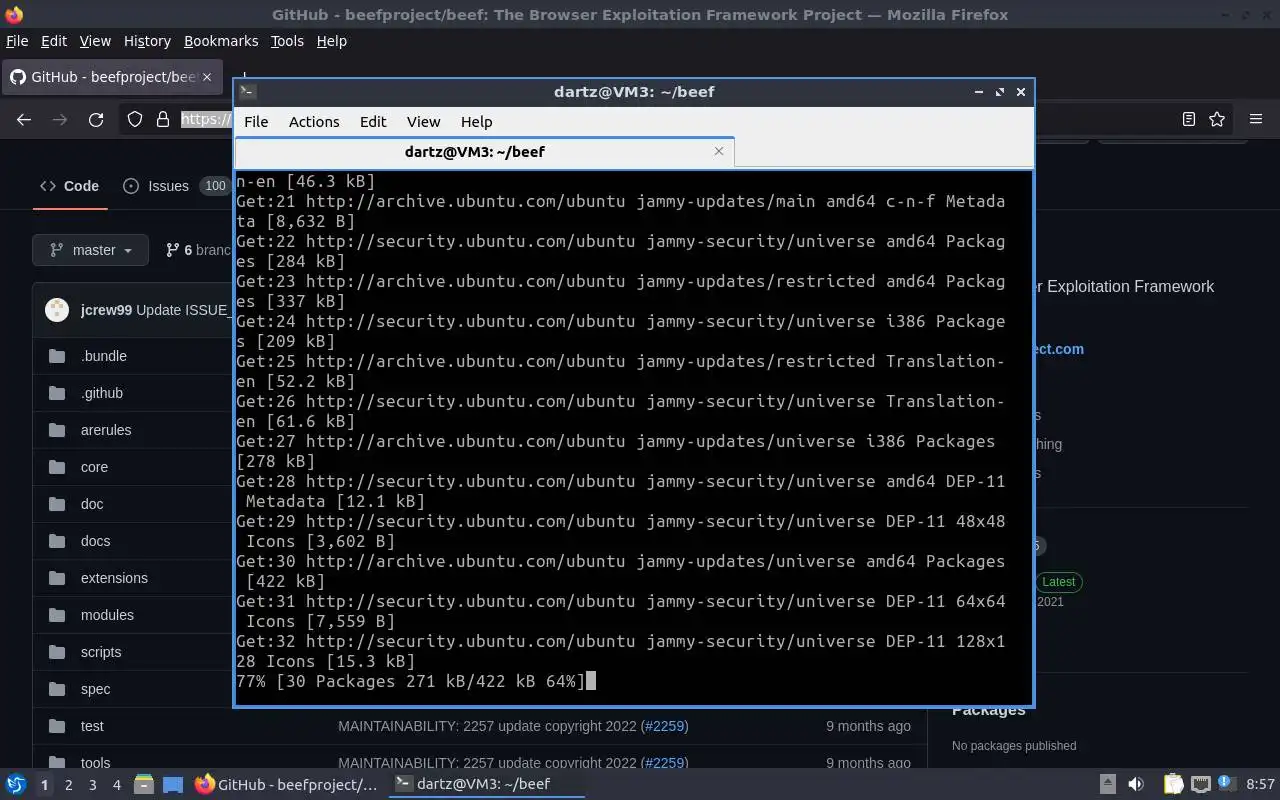This screenshot has width=1280, height=800.
Task: Toggle reader view in Firefox
Action: (1188, 119)
